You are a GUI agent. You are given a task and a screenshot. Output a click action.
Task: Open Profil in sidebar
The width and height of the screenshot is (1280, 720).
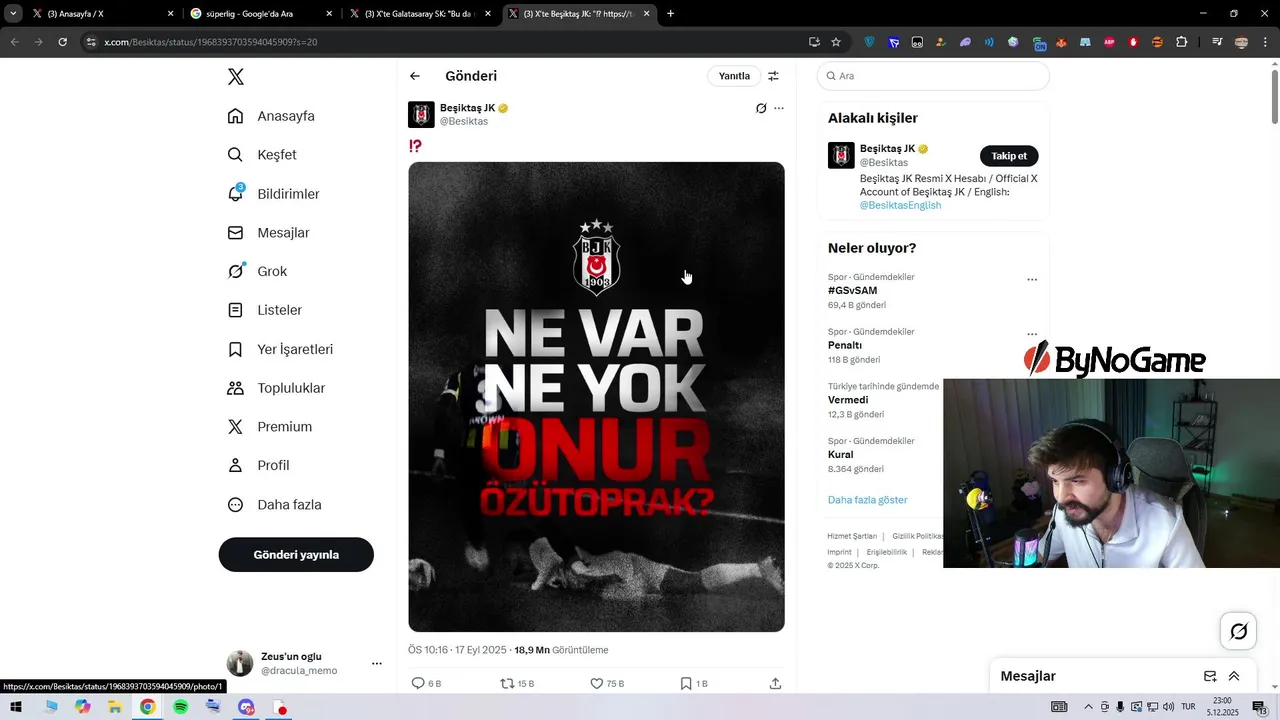point(258,465)
